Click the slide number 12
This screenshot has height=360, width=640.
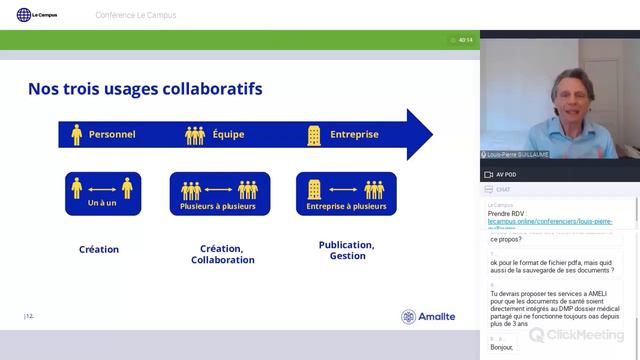click(x=29, y=316)
